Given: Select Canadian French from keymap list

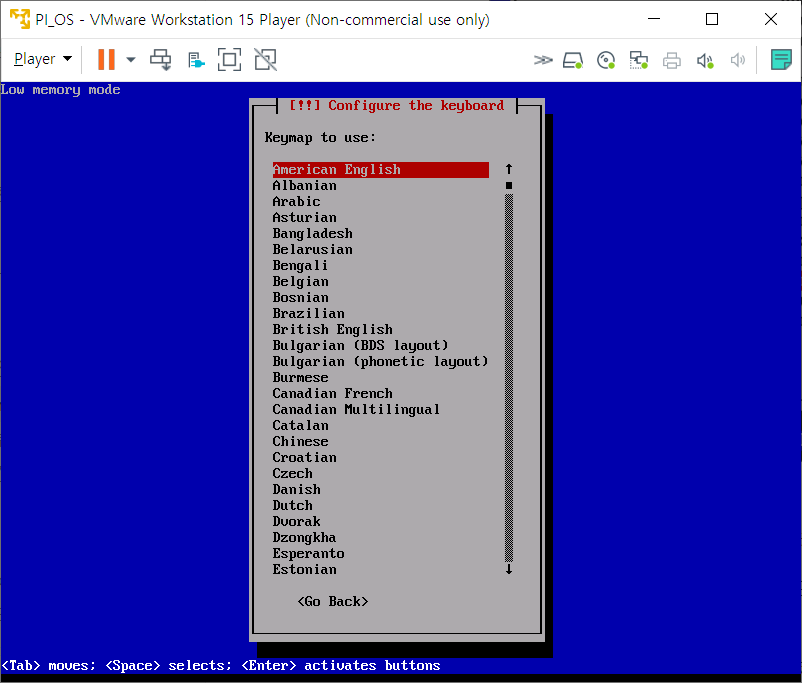Looking at the screenshot, I should coord(332,393).
